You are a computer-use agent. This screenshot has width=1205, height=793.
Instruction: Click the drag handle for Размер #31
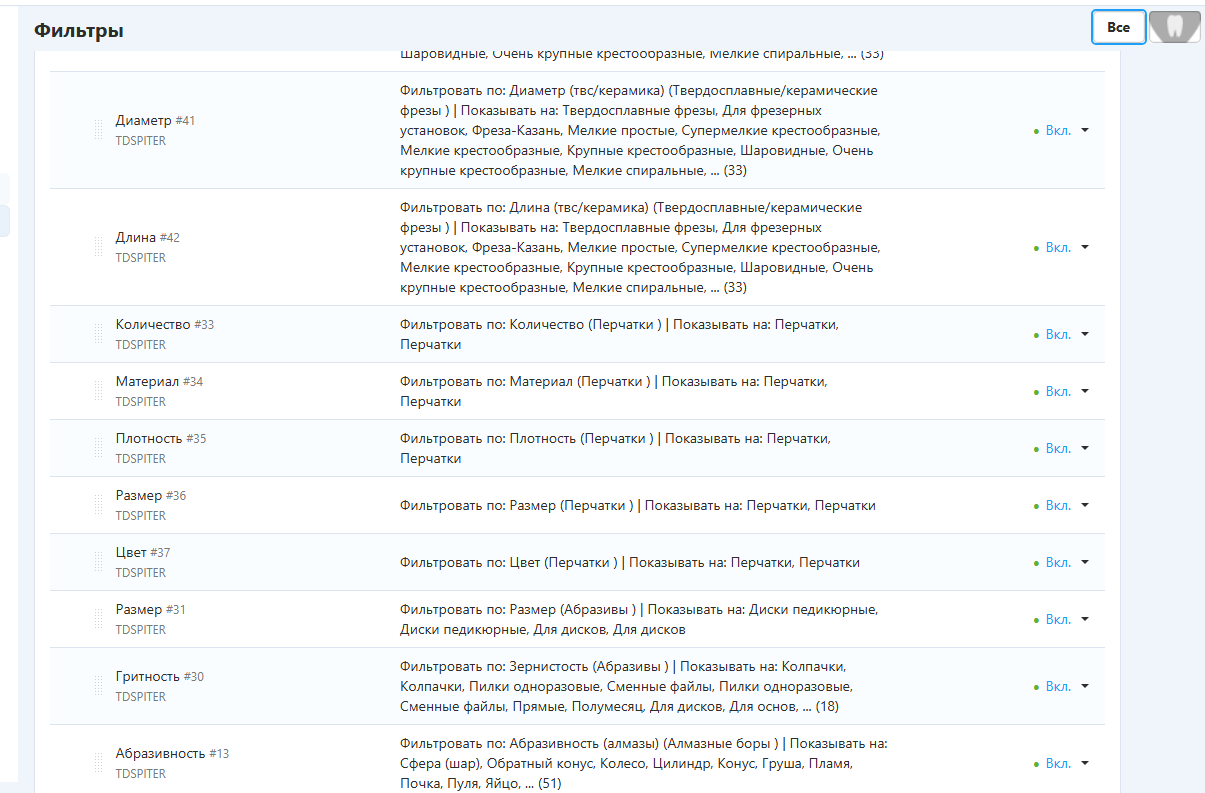(98, 619)
